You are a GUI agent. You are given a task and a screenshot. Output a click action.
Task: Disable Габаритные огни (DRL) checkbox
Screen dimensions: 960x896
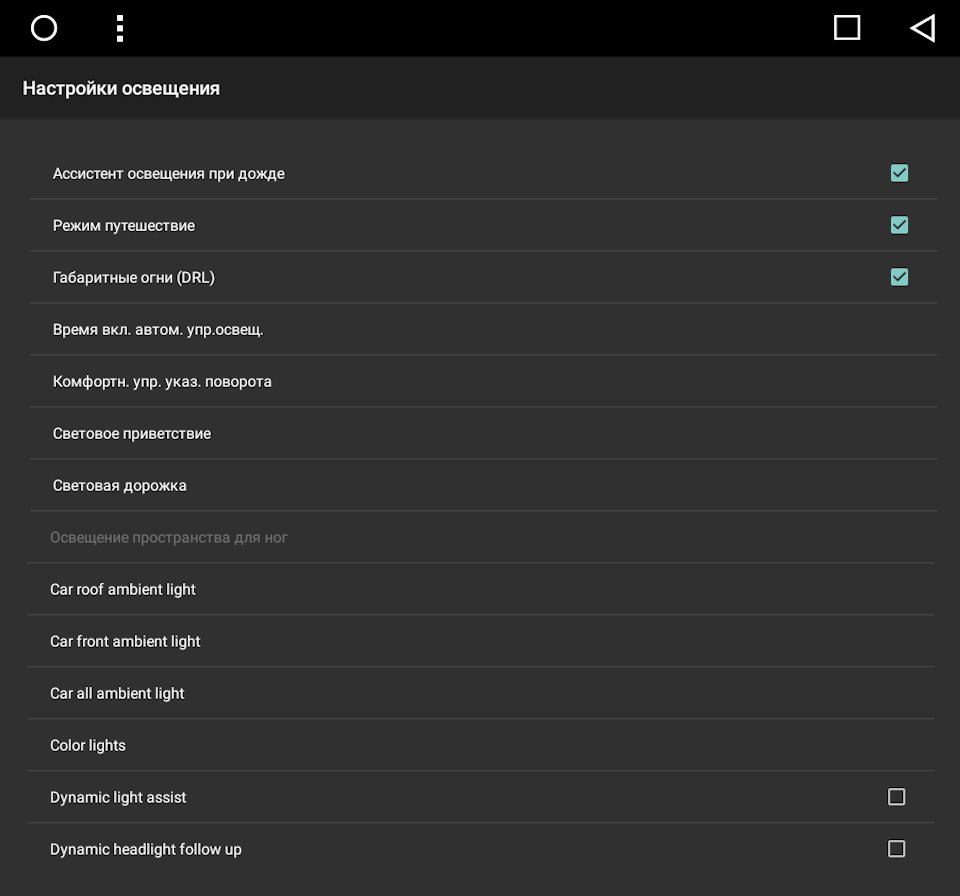click(899, 277)
